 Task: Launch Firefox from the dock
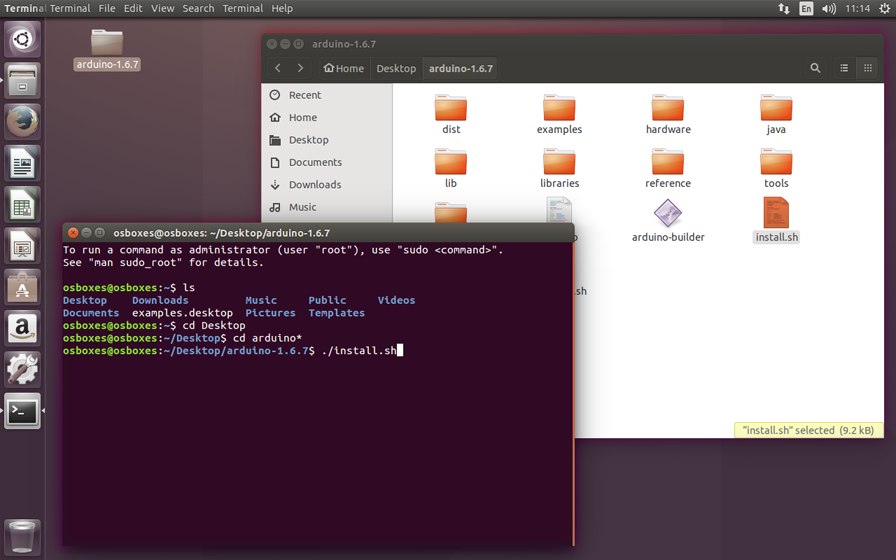22,122
